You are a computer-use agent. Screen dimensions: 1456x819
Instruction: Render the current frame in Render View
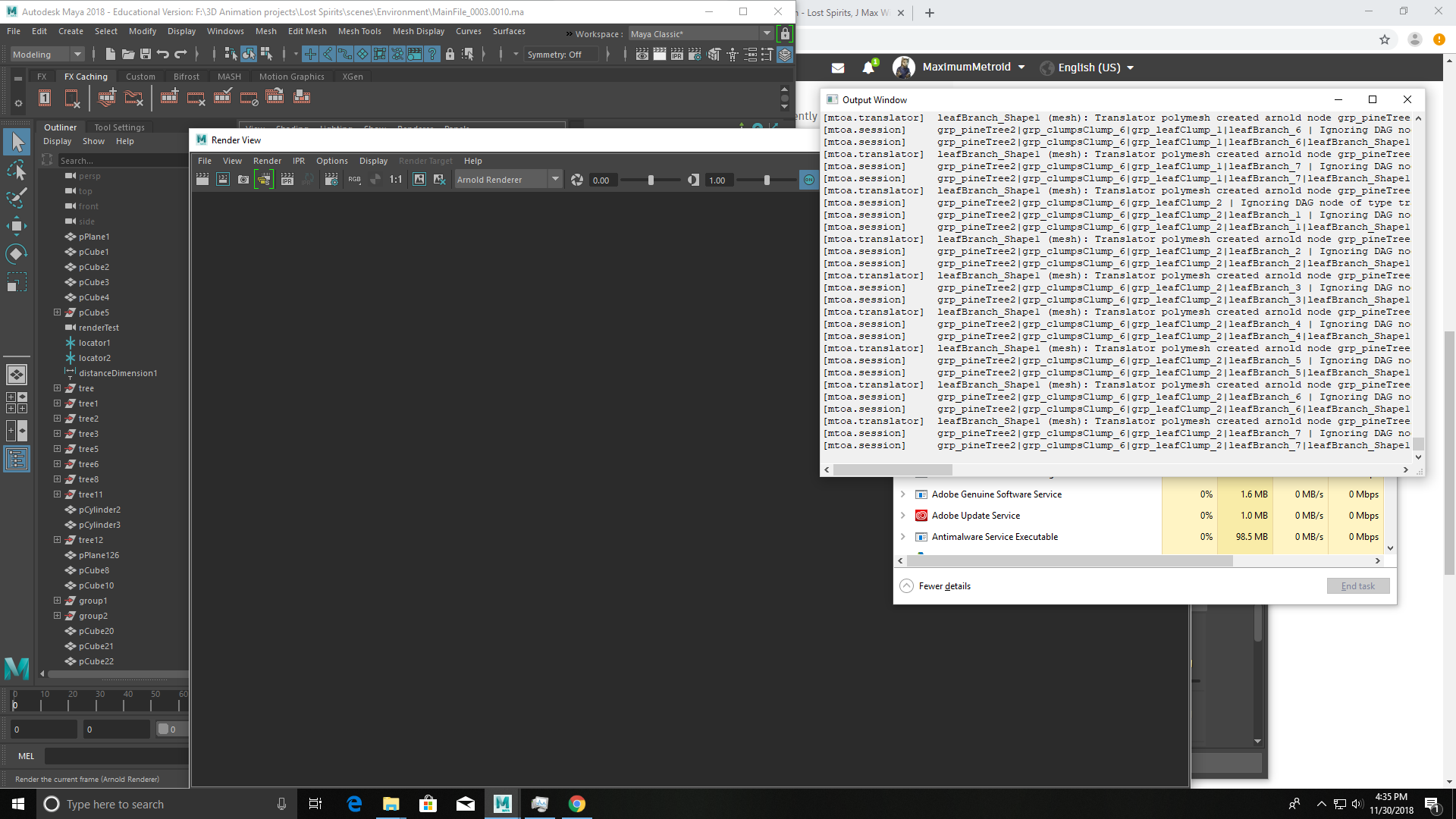(x=202, y=179)
